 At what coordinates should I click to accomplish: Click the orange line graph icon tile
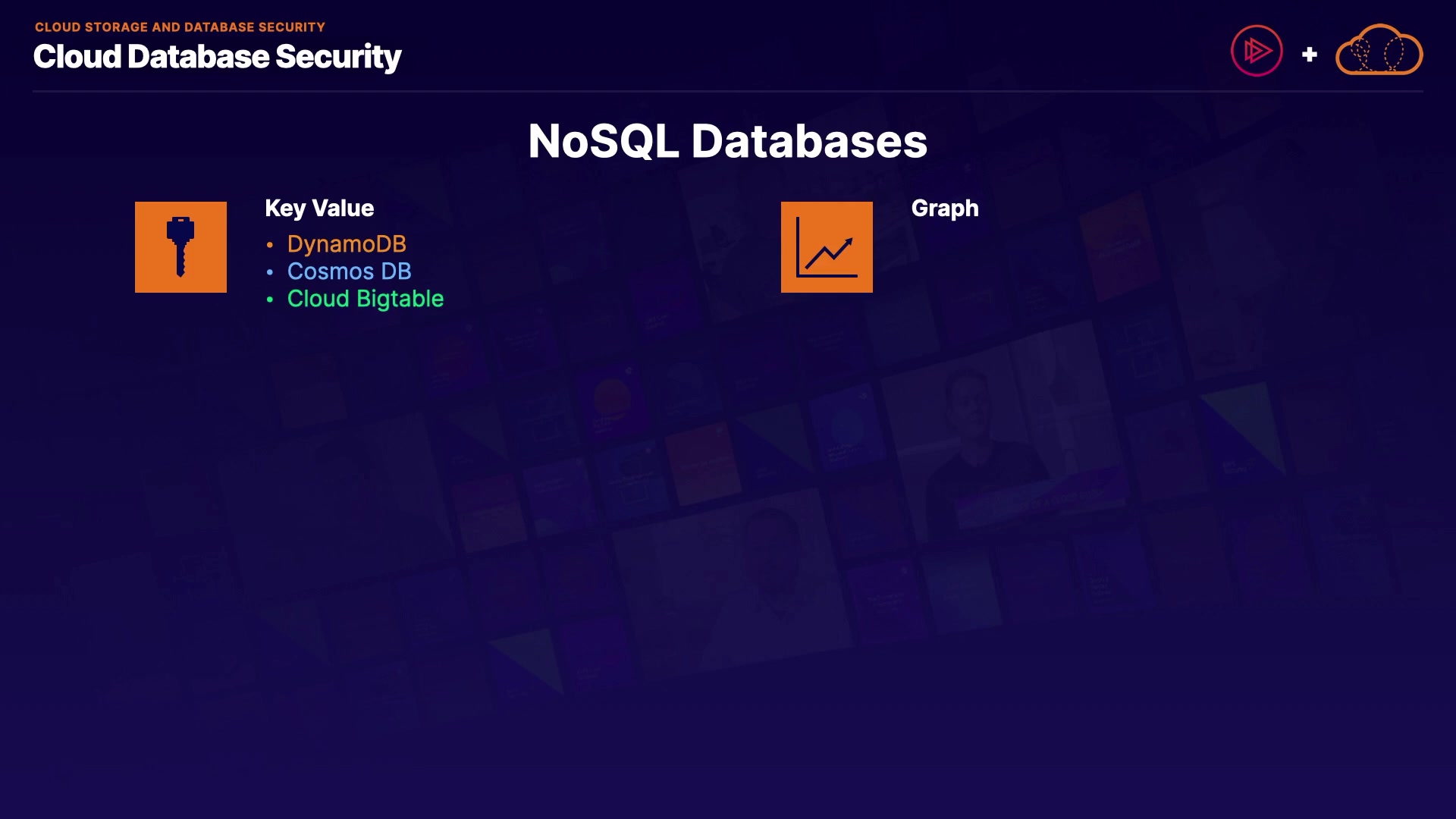click(x=827, y=247)
